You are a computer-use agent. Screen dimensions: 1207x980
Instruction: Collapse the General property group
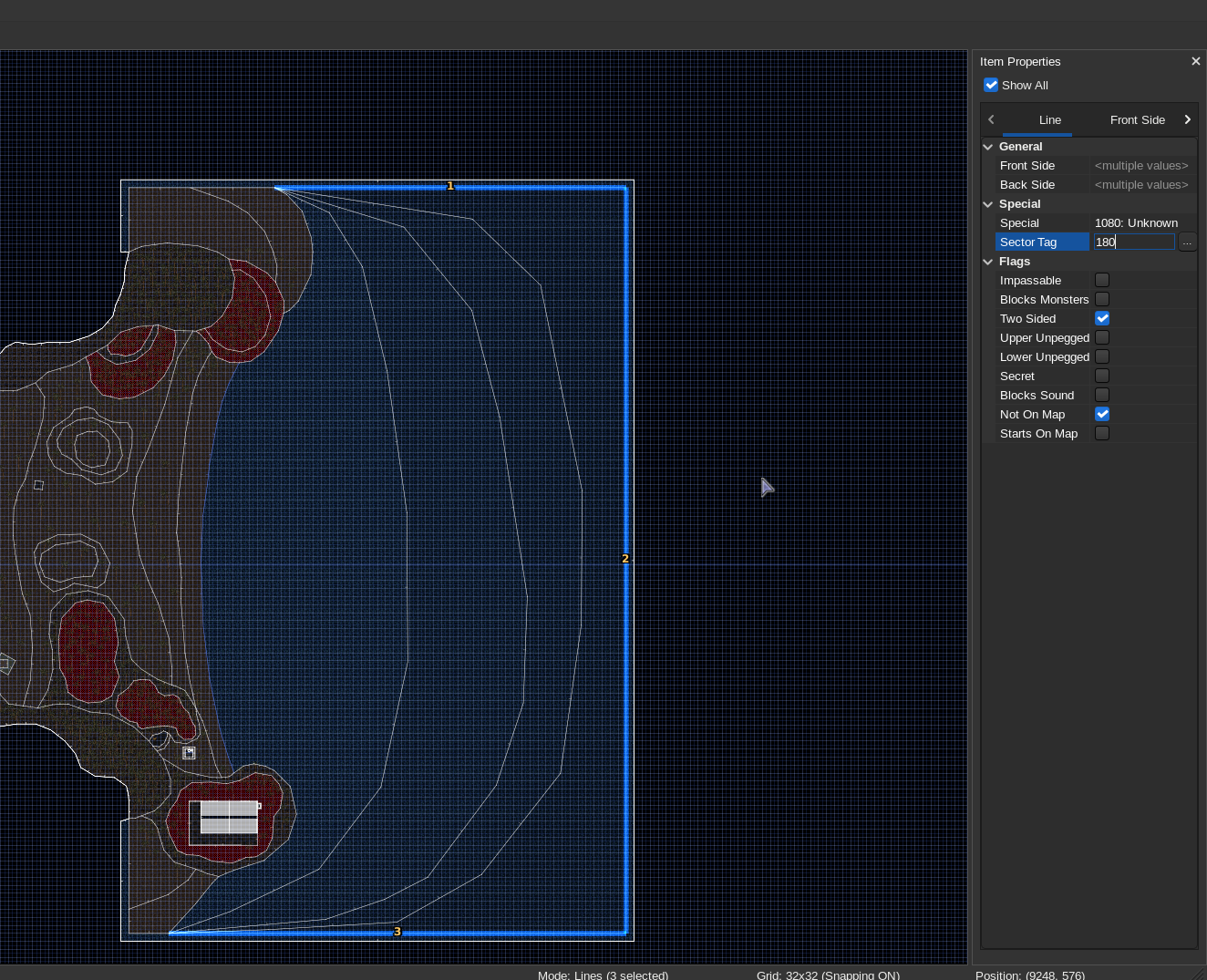[x=988, y=147]
